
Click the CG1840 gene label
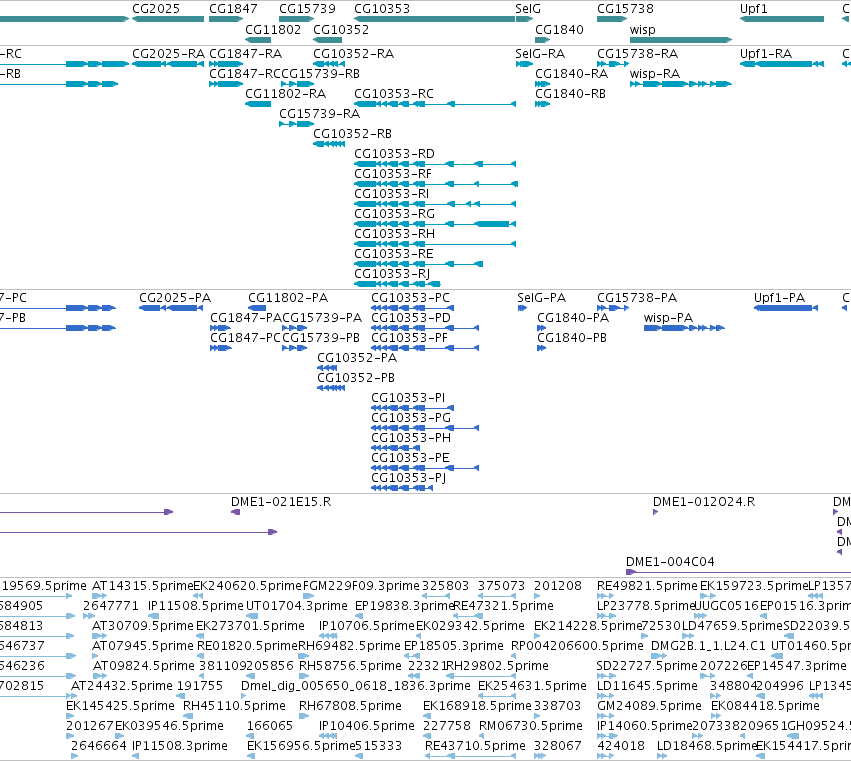coord(560,29)
